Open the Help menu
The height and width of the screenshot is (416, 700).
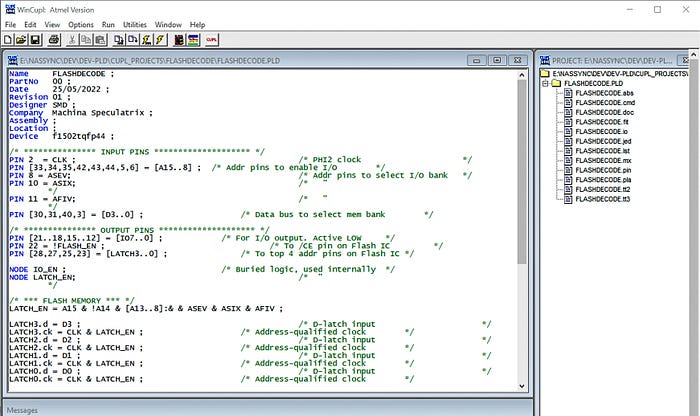click(197, 25)
